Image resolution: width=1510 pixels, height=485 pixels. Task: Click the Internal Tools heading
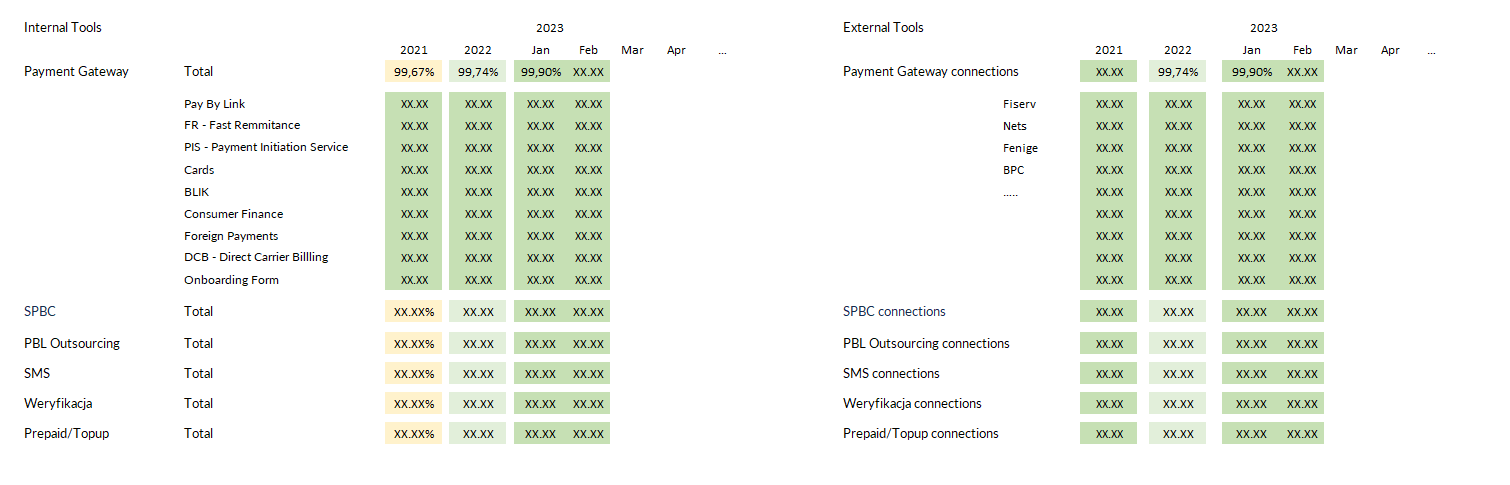click(x=63, y=28)
